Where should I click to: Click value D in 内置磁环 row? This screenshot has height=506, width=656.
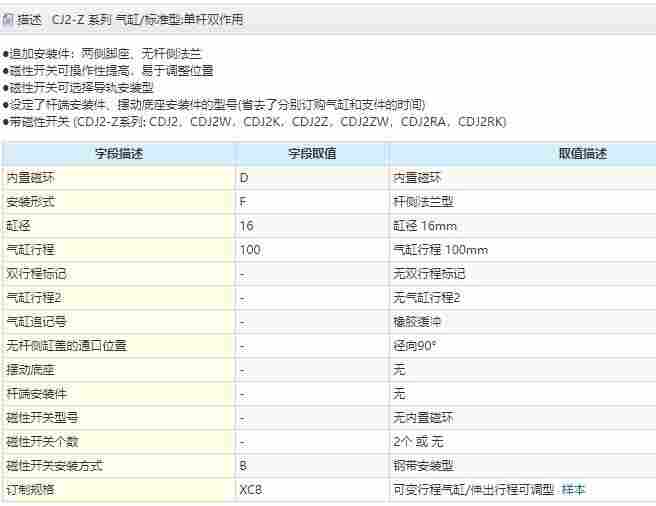click(312, 178)
